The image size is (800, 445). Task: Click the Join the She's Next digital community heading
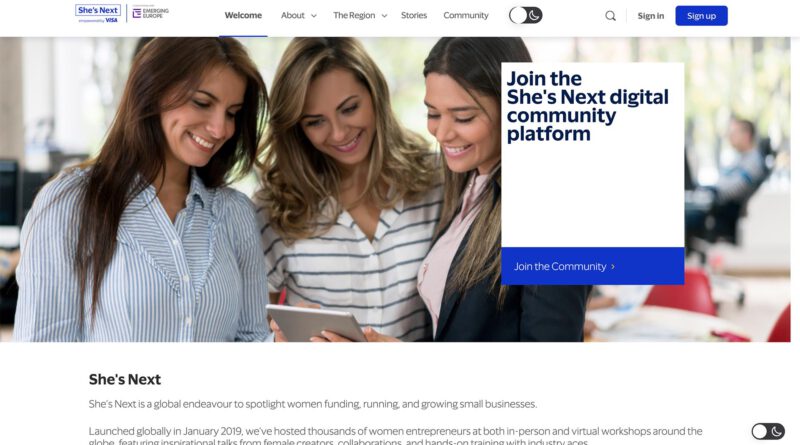(587, 106)
